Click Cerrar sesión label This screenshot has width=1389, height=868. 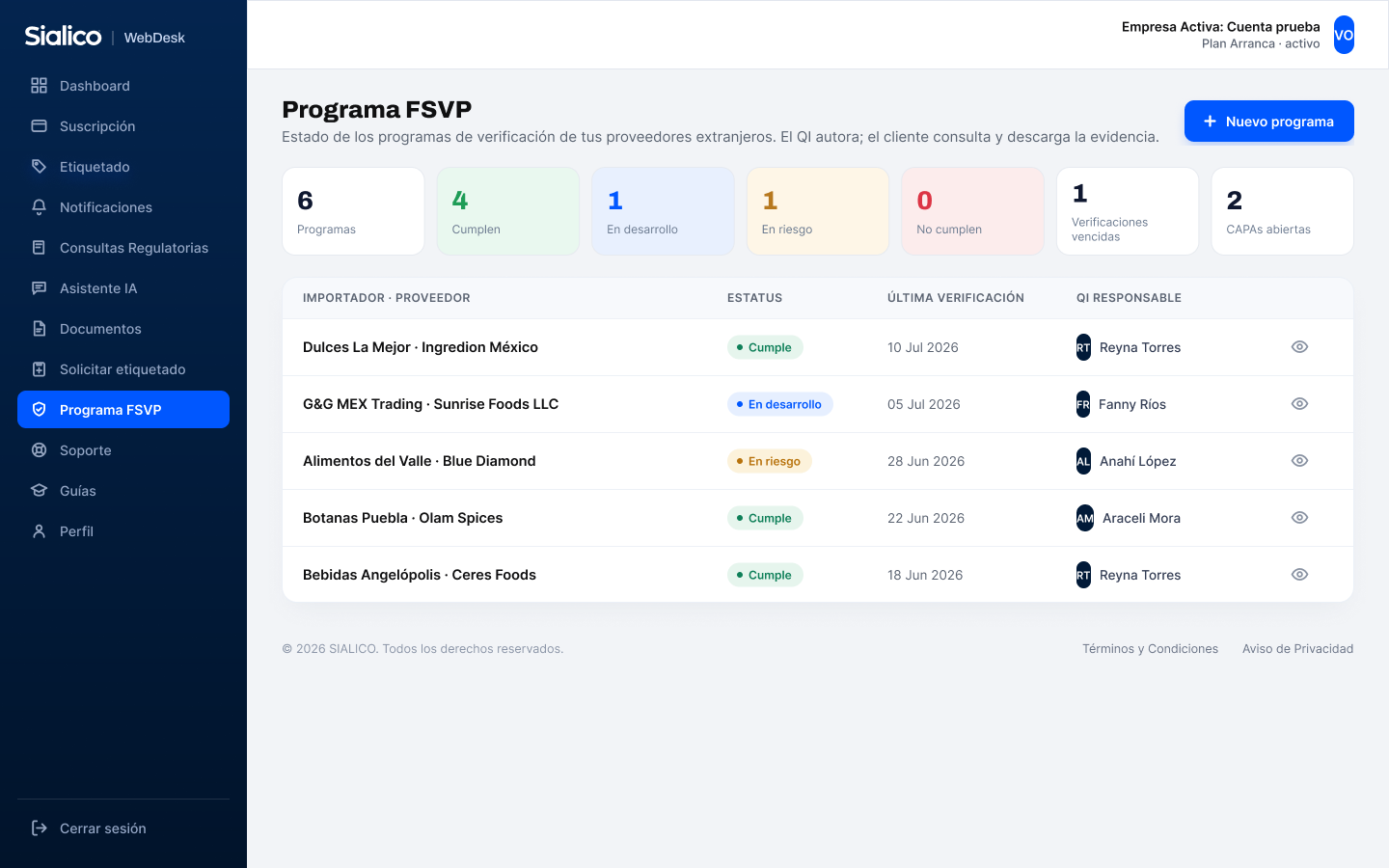coord(103,828)
